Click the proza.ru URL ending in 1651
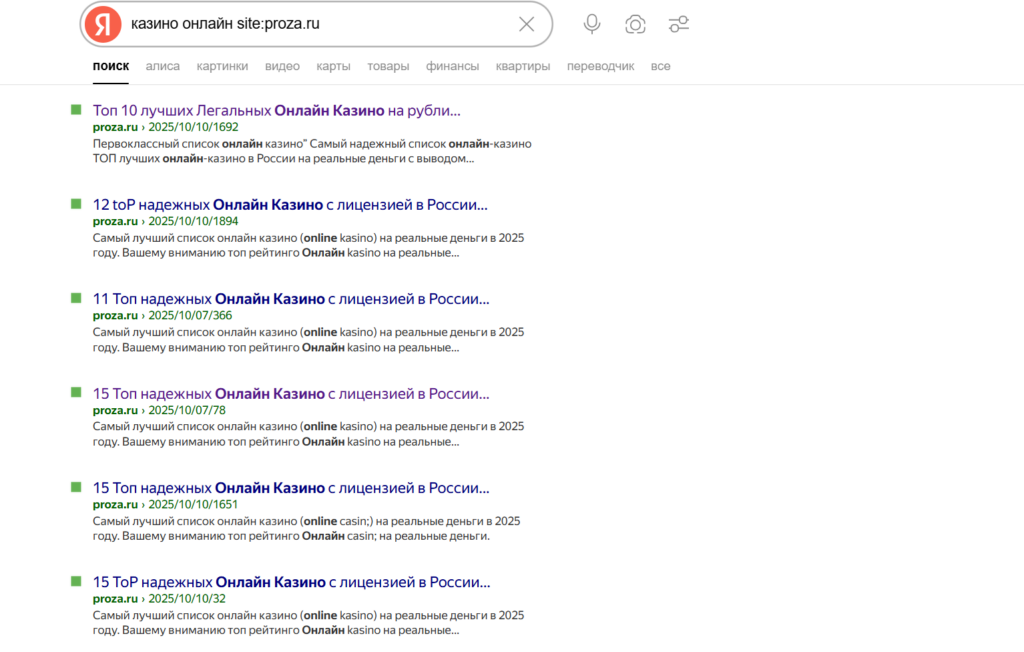 [165, 504]
